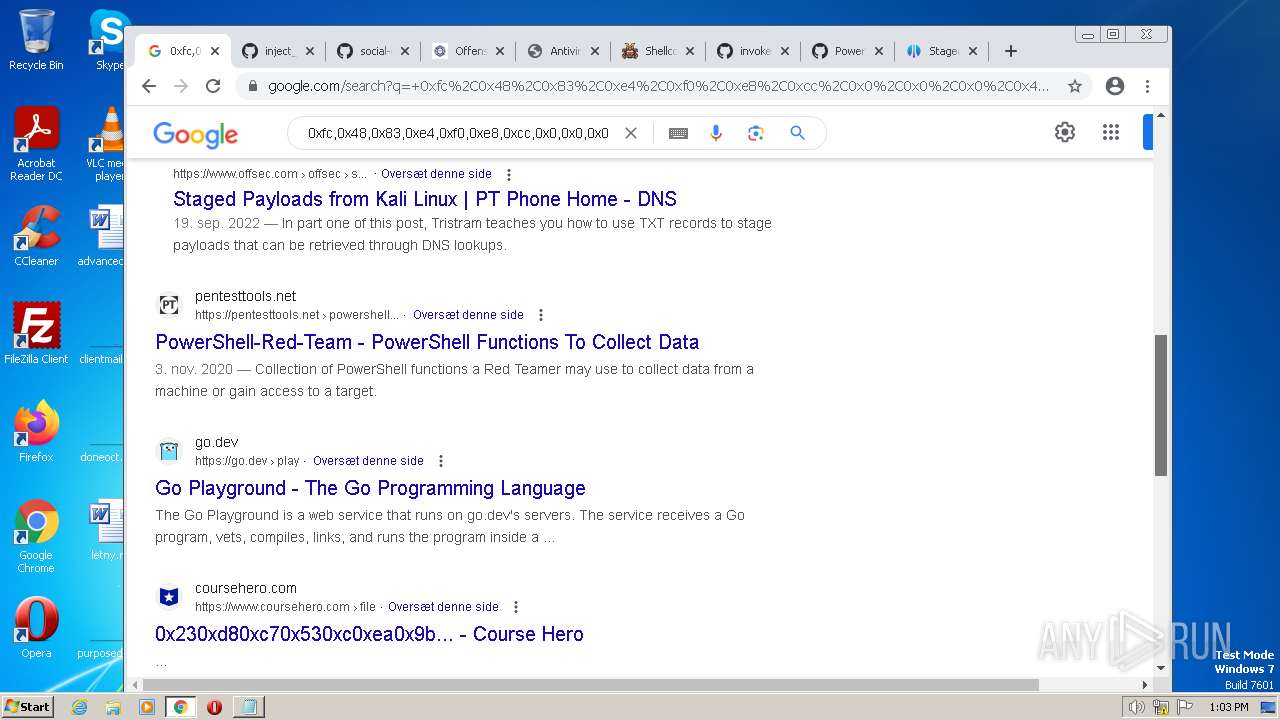The width and height of the screenshot is (1280, 720).
Task: Click the coursehero.com star favicon
Action: click(169, 597)
